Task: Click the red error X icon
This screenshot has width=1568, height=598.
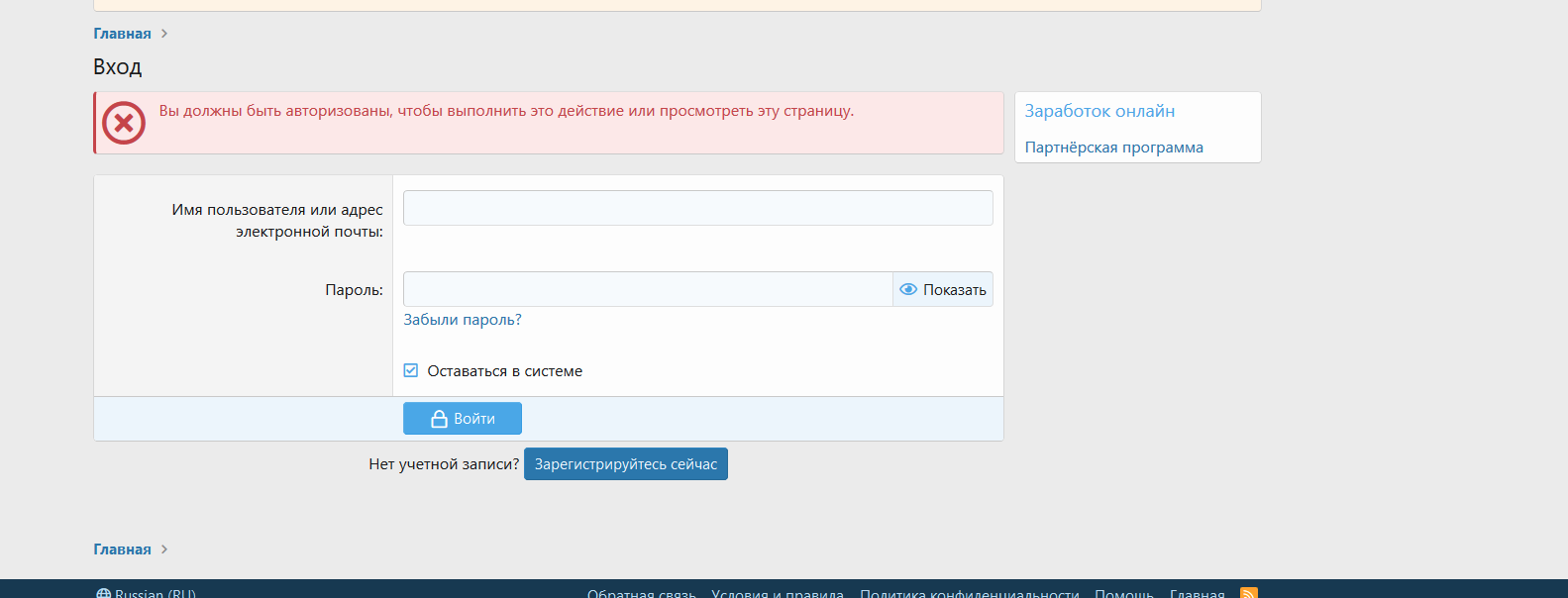Action: 124,123
